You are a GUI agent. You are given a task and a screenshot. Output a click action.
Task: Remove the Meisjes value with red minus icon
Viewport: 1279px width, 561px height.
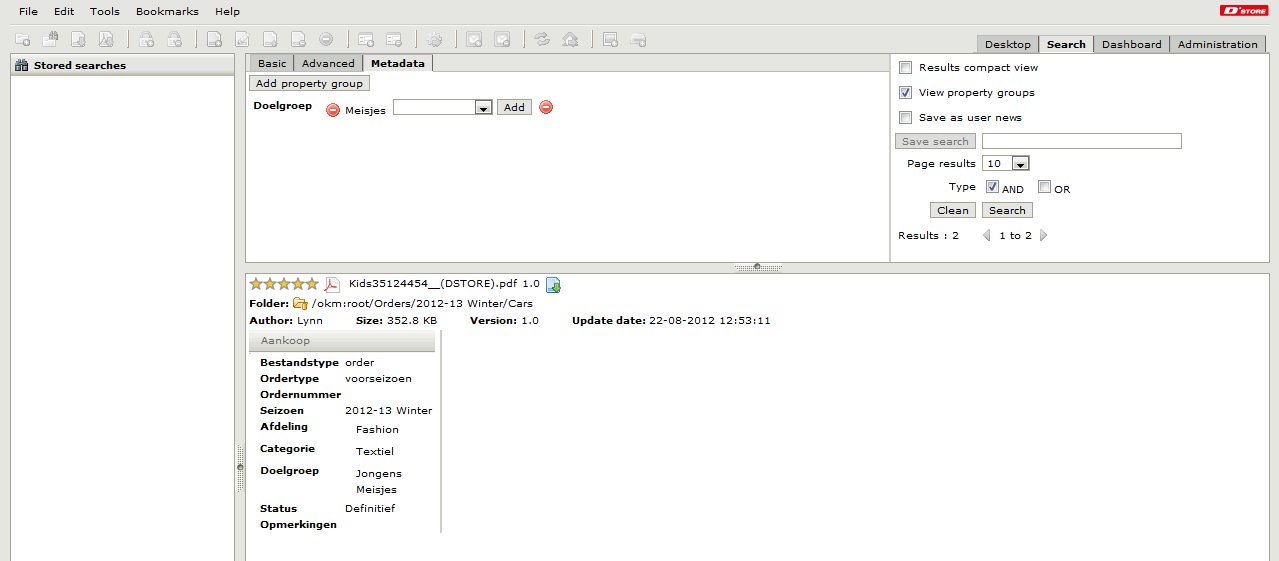point(333,110)
